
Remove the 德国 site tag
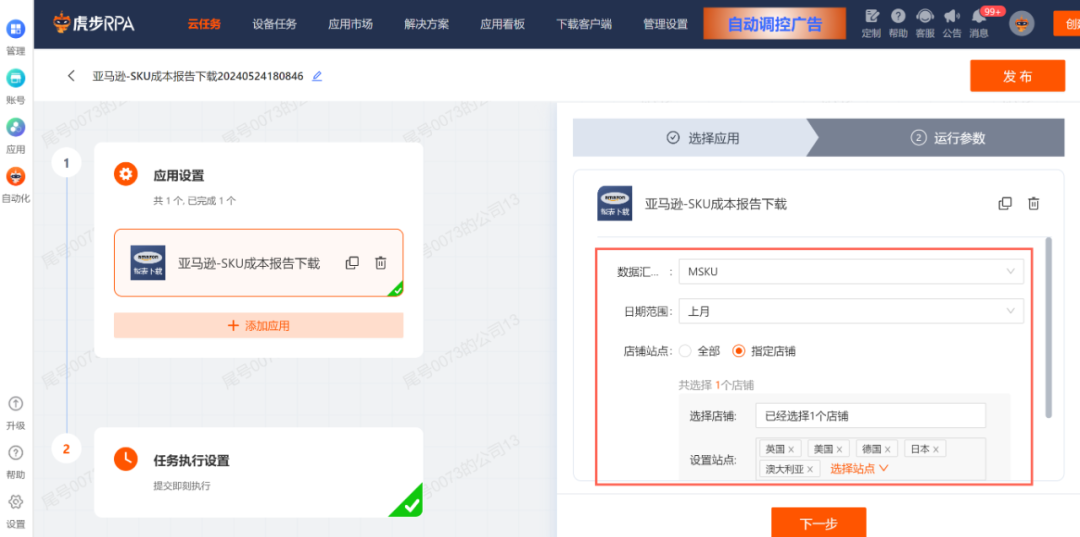[x=888, y=449]
